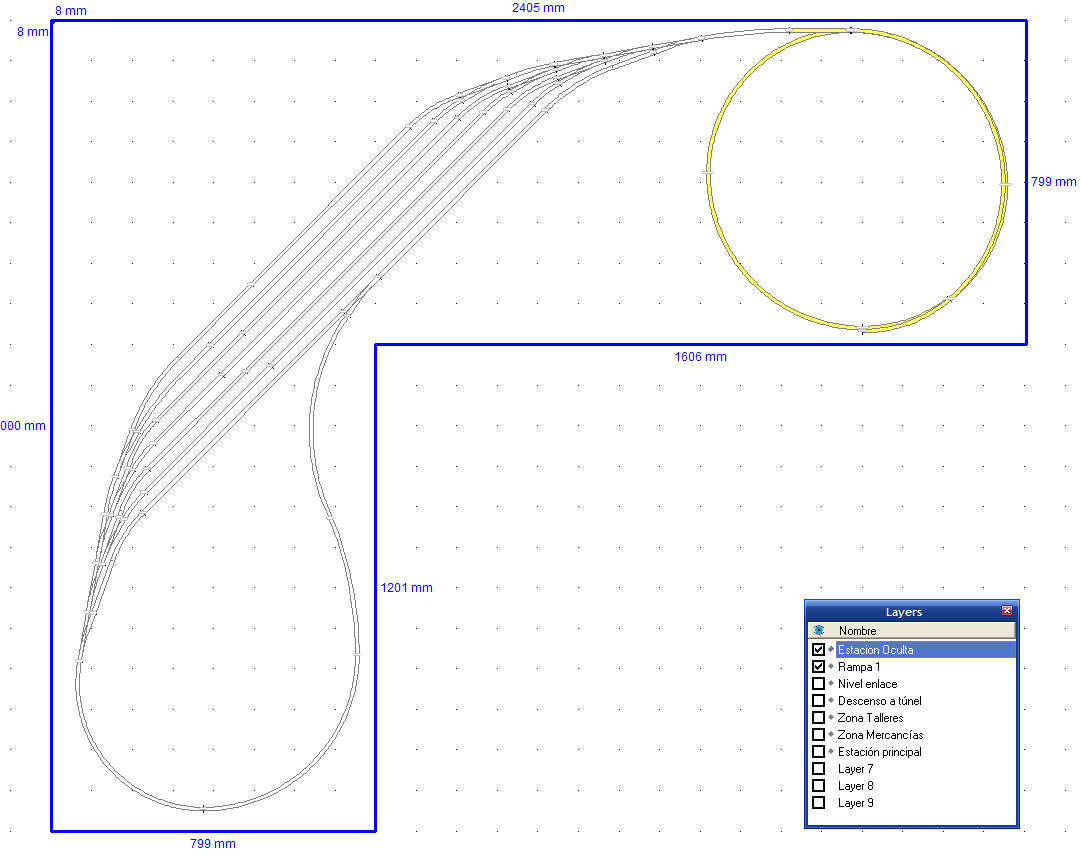Uncheck the Rampa 1 layer checkbox
The image size is (1082, 854).
click(x=818, y=666)
